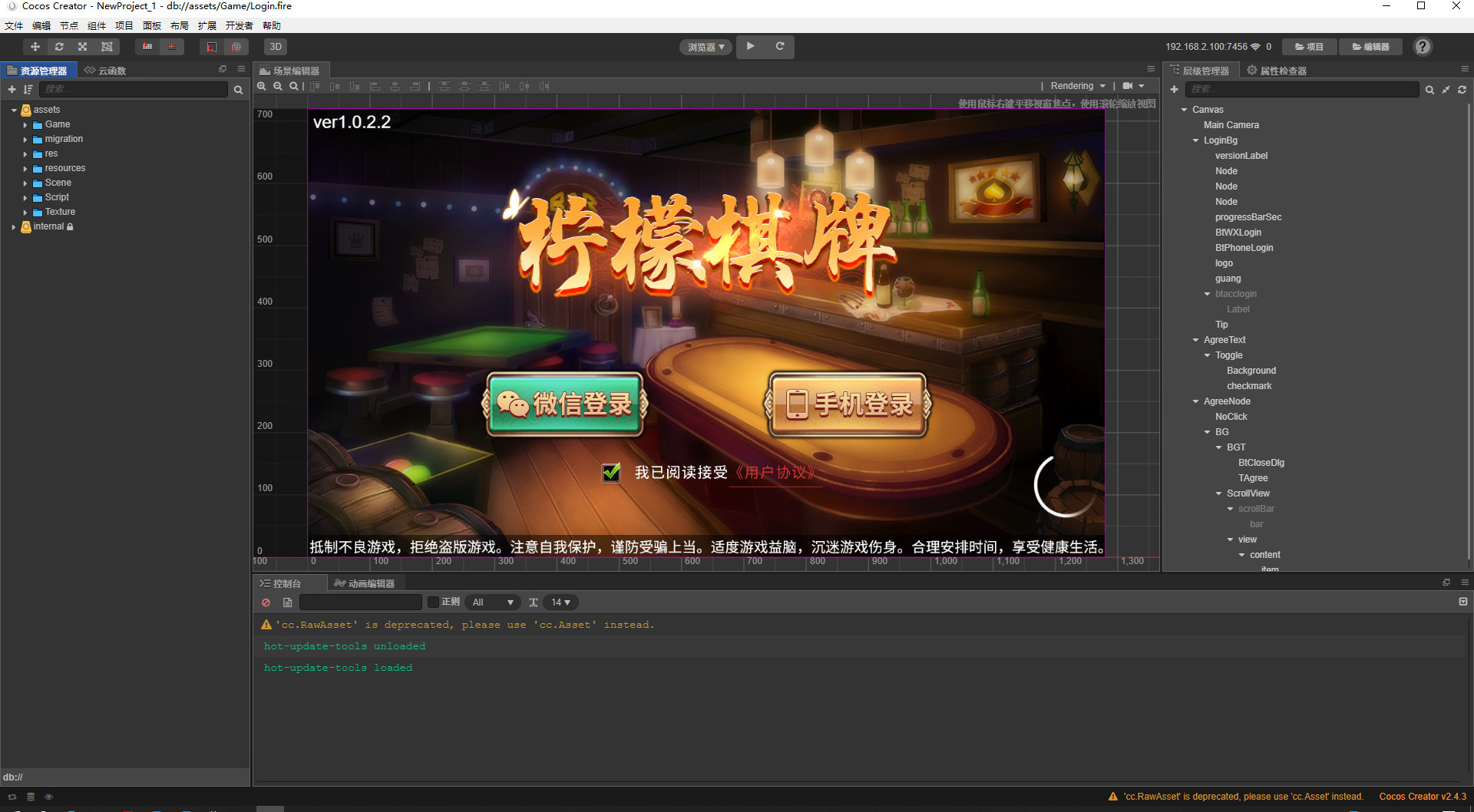Add new asset with plus icon in 资源管理器
Image resolution: width=1474 pixels, height=812 pixels.
click(12, 90)
